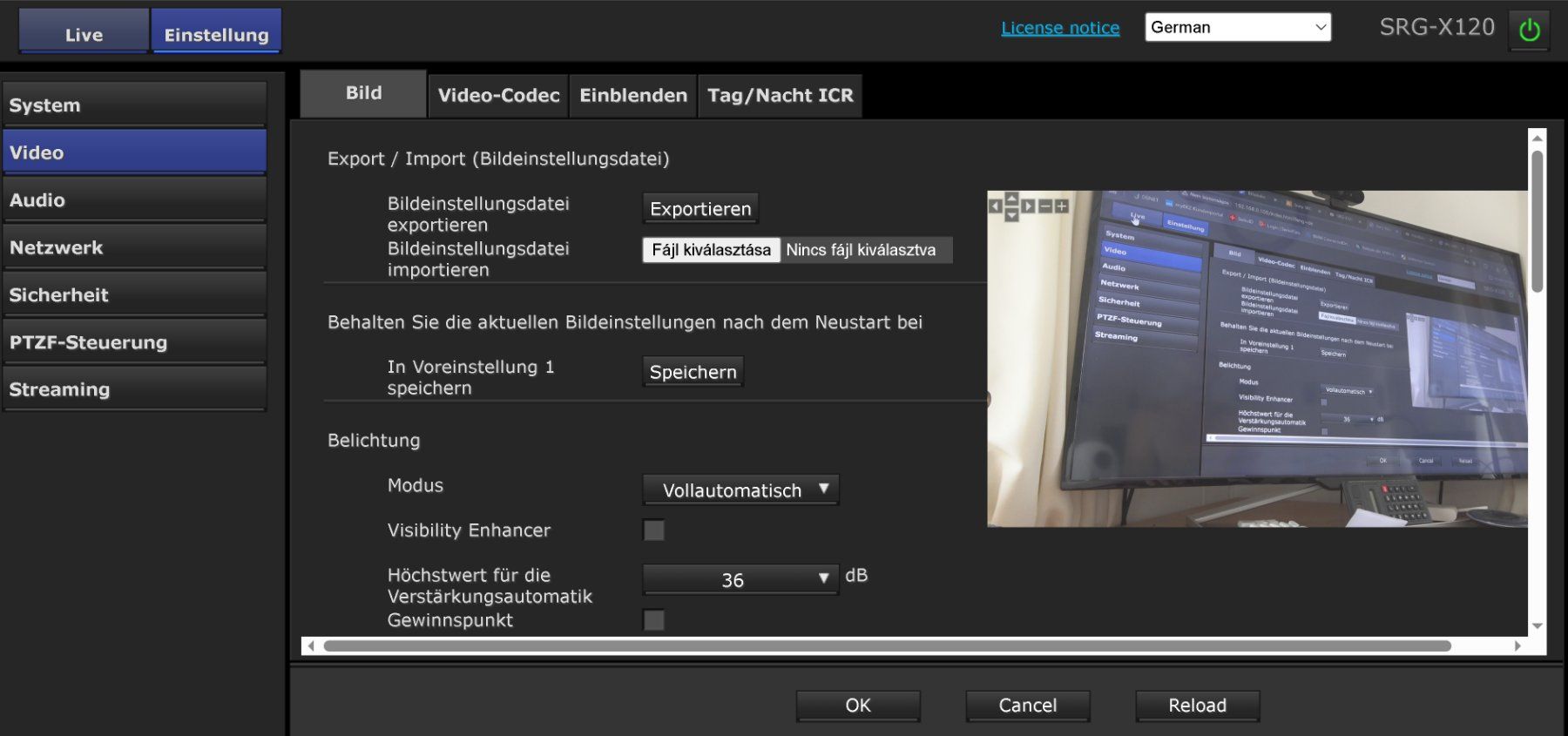Click 'Export / Import (Bildeinstellungsdatei)' heading
The image size is (1568, 736).
point(498,159)
